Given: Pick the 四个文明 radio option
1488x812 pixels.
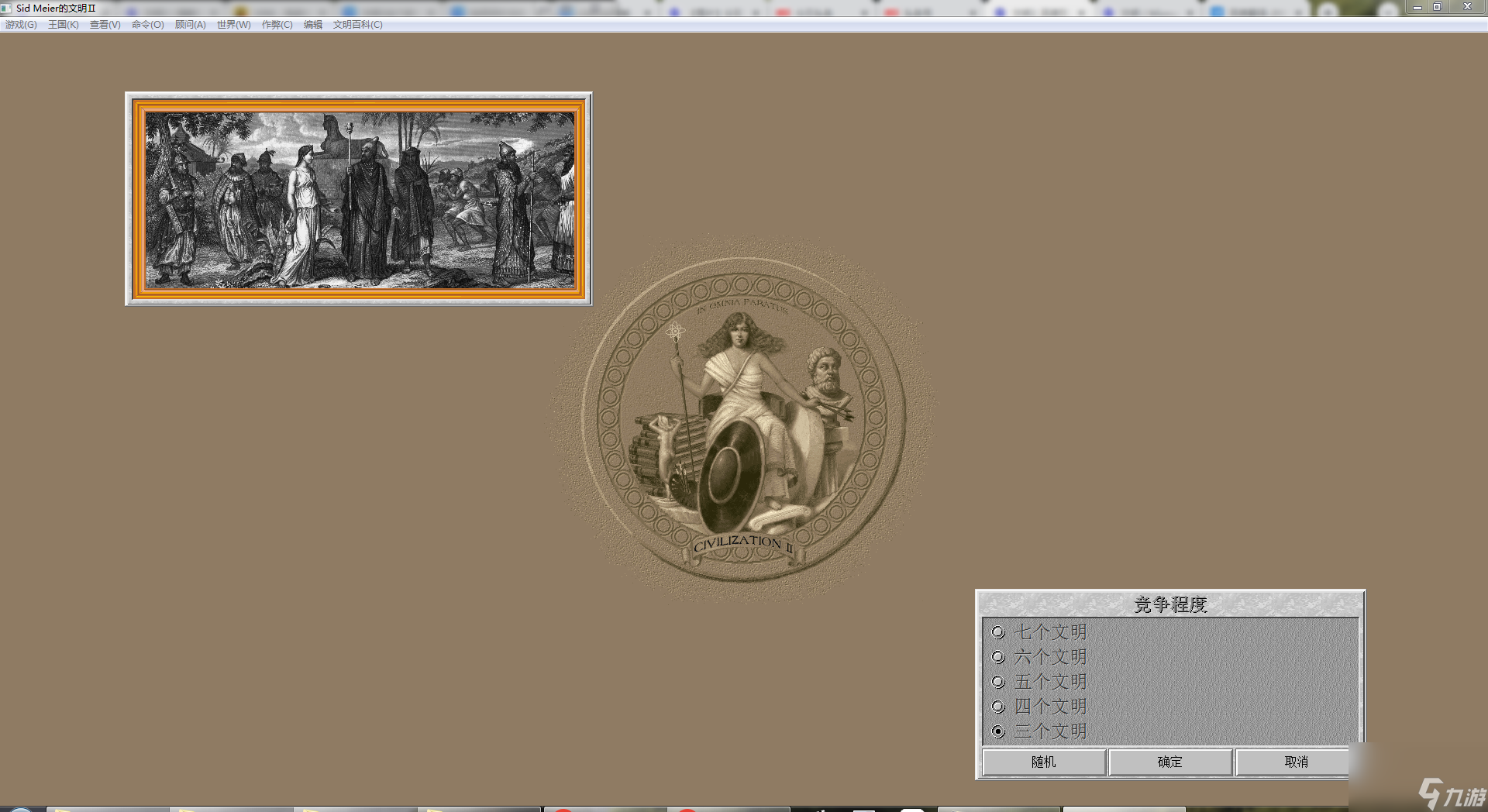Looking at the screenshot, I should 1040,707.
